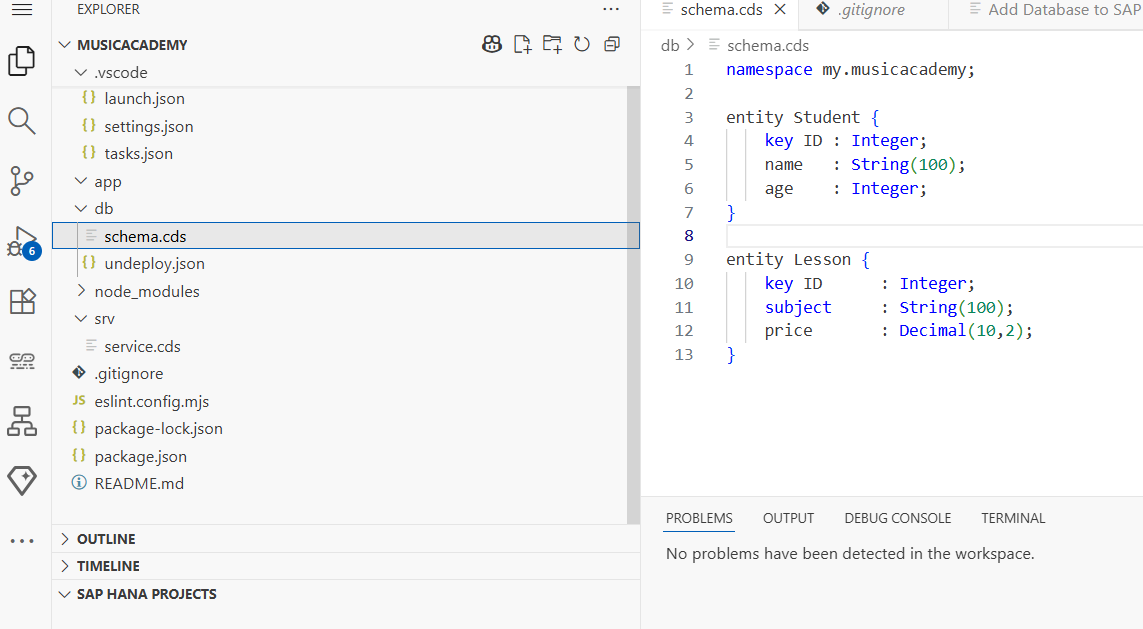Open the Extensions view
Viewport: 1143px width, 629px height.
(22, 301)
